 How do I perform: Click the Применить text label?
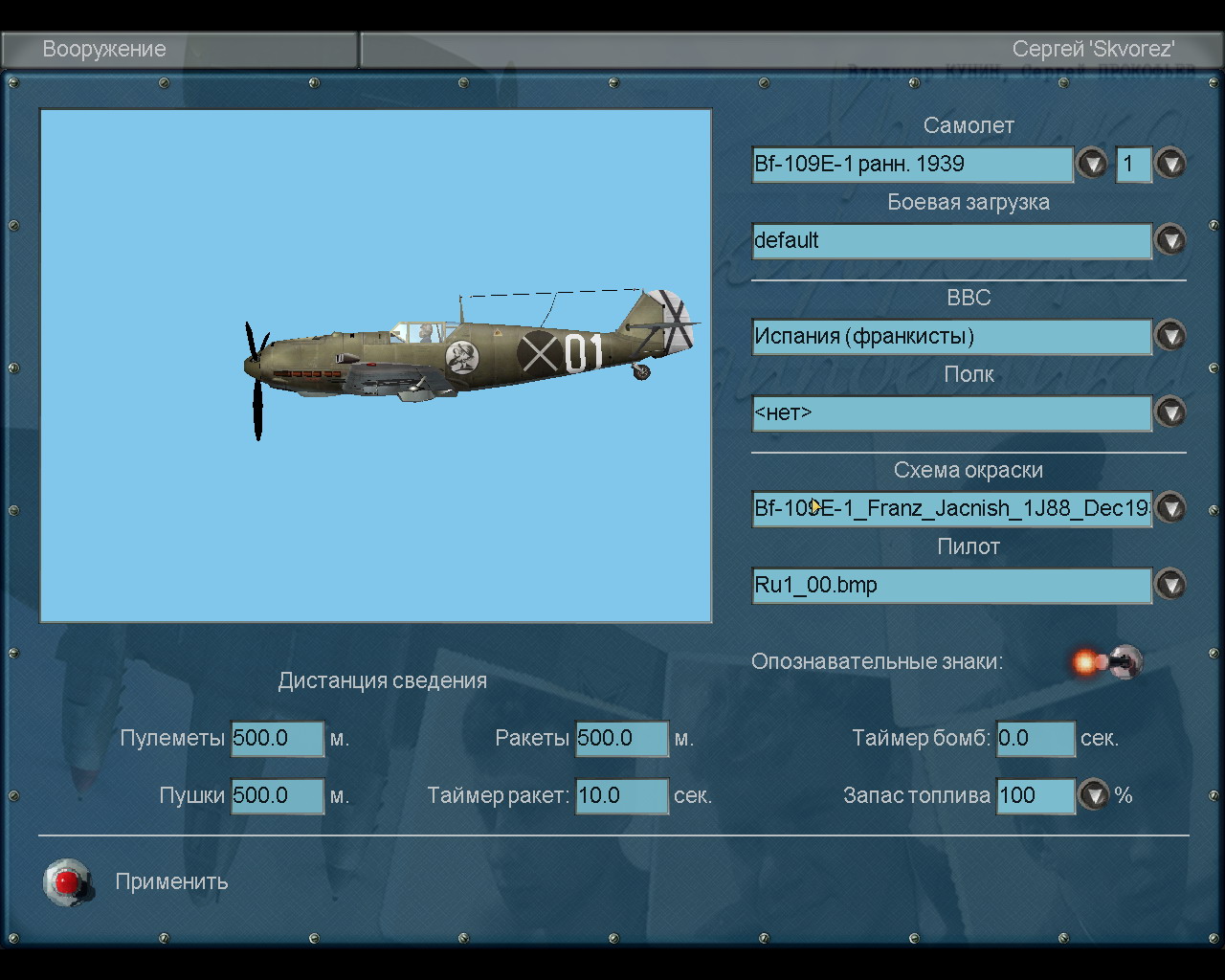[x=171, y=881]
